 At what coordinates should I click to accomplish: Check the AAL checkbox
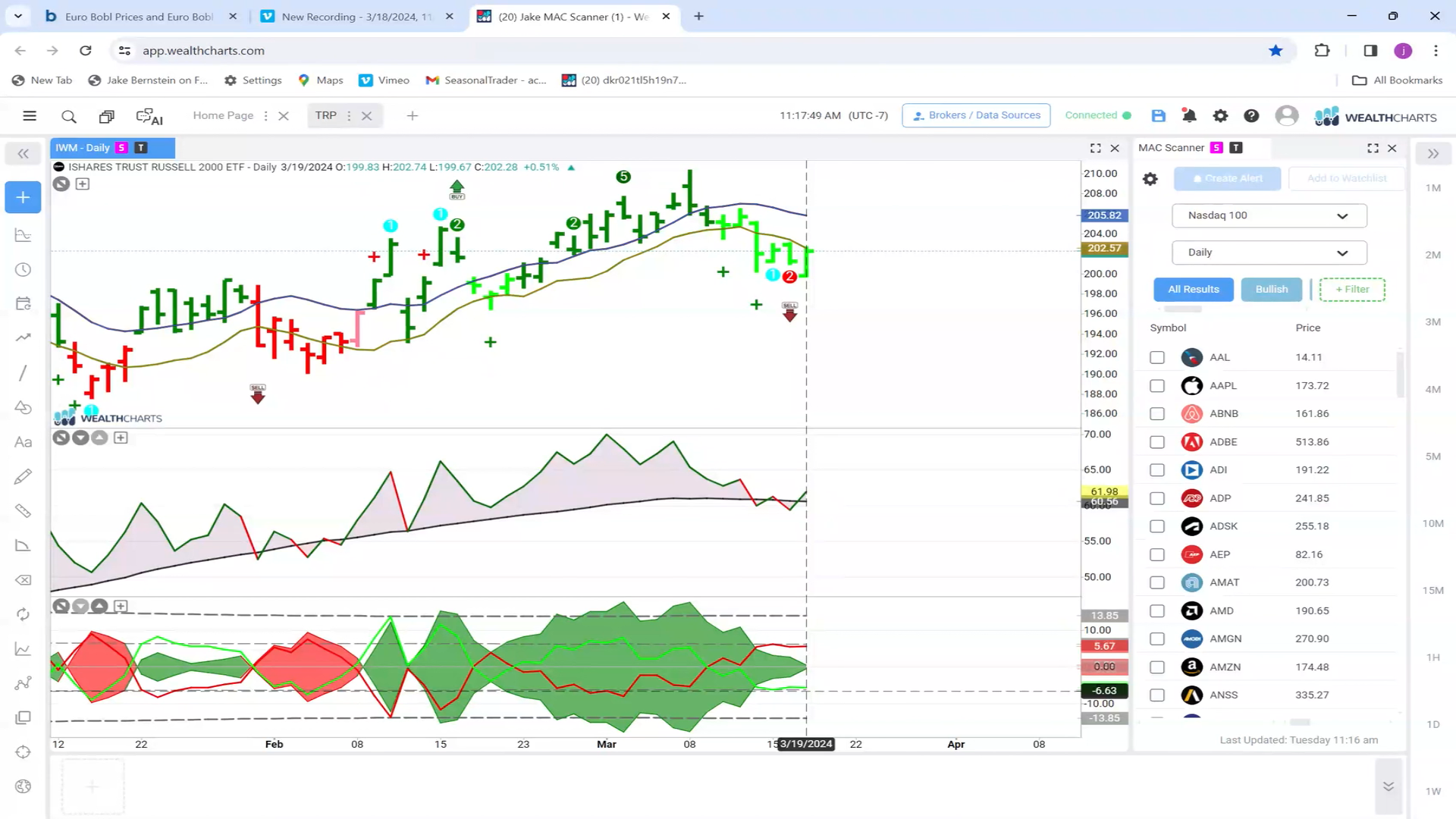coord(1156,357)
